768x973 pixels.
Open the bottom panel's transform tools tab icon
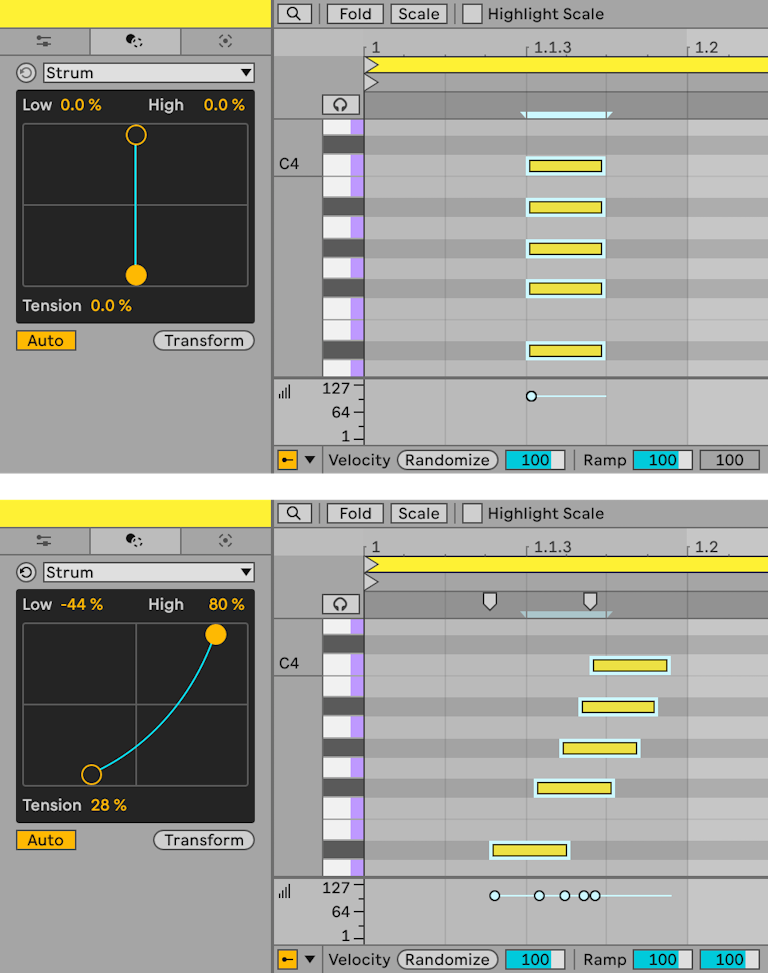coord(135,540)
